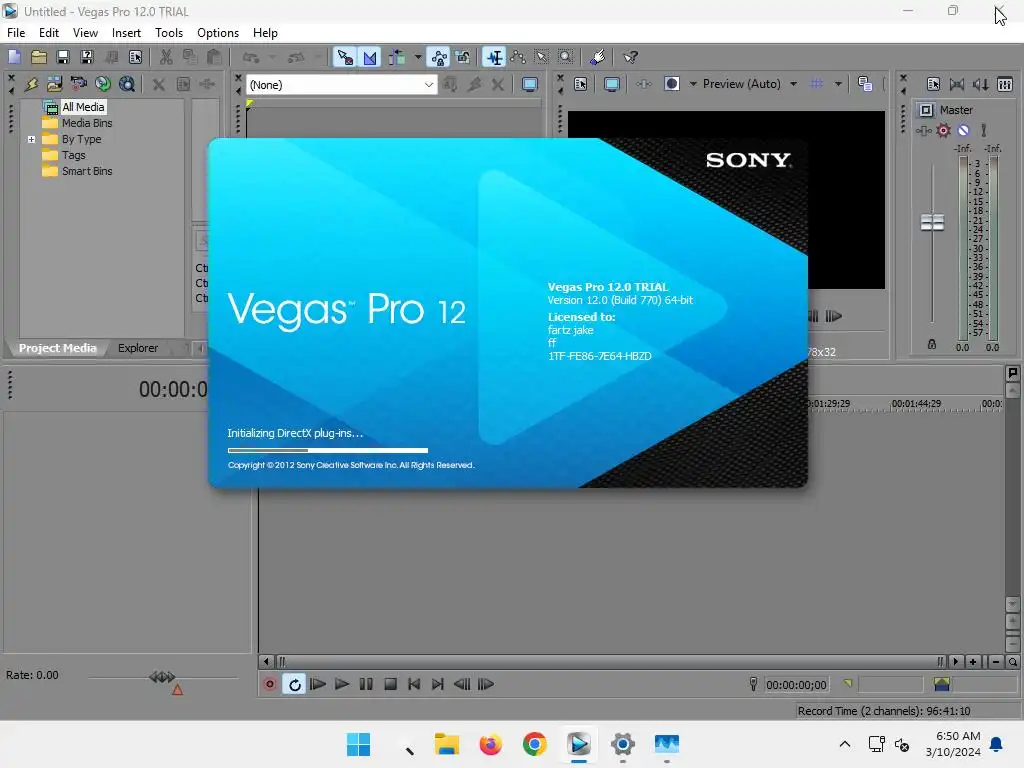Toggle Auto Ripple button
The image size is (1024, 768).
coord(396,57)
